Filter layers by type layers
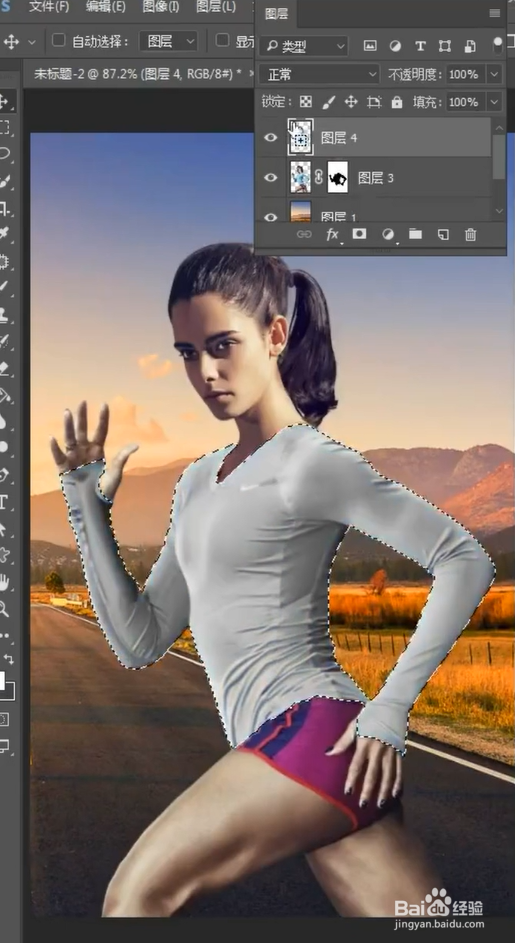The height and width of the screenshot is (943, 515). (420, 46)
